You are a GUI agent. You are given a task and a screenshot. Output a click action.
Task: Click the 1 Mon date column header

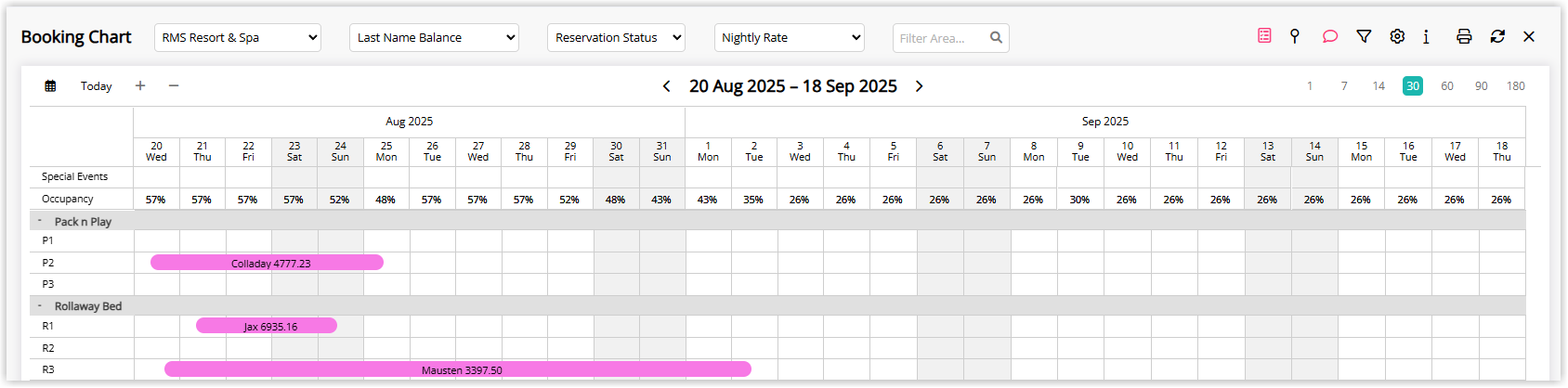click(708, 151)
